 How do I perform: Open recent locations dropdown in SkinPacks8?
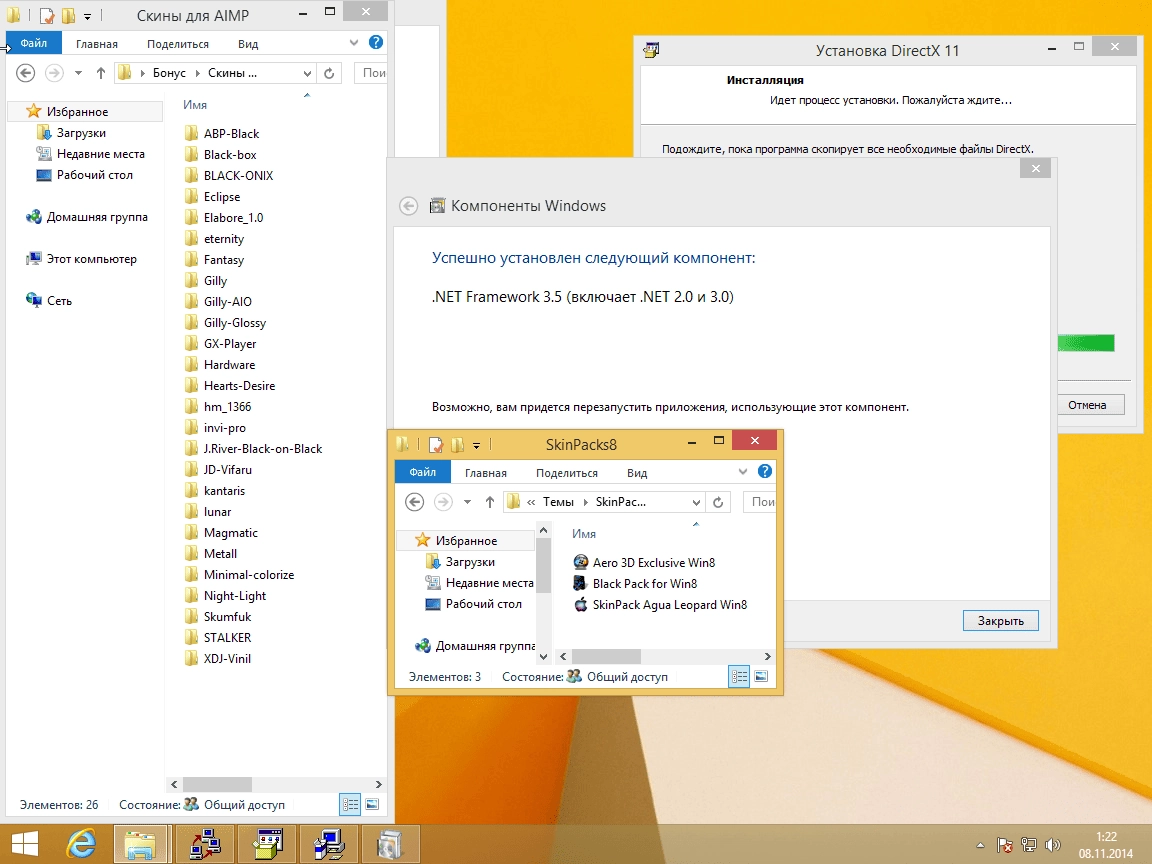point(467,502)
